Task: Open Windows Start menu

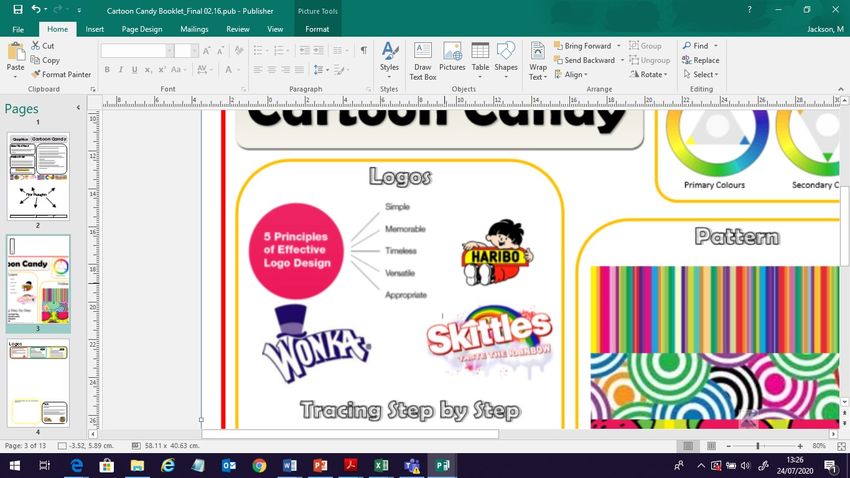Action: pyautogui.click(x=15, y=466)
